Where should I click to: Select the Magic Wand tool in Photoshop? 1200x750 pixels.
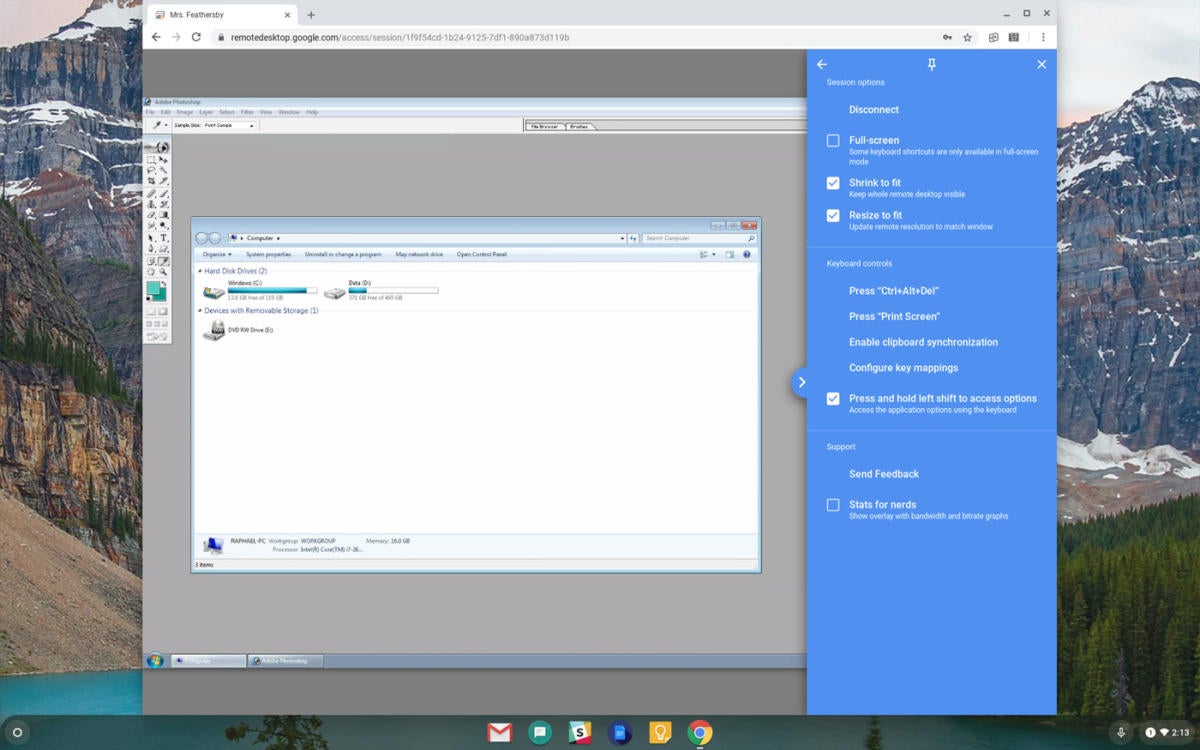[163, 170]
